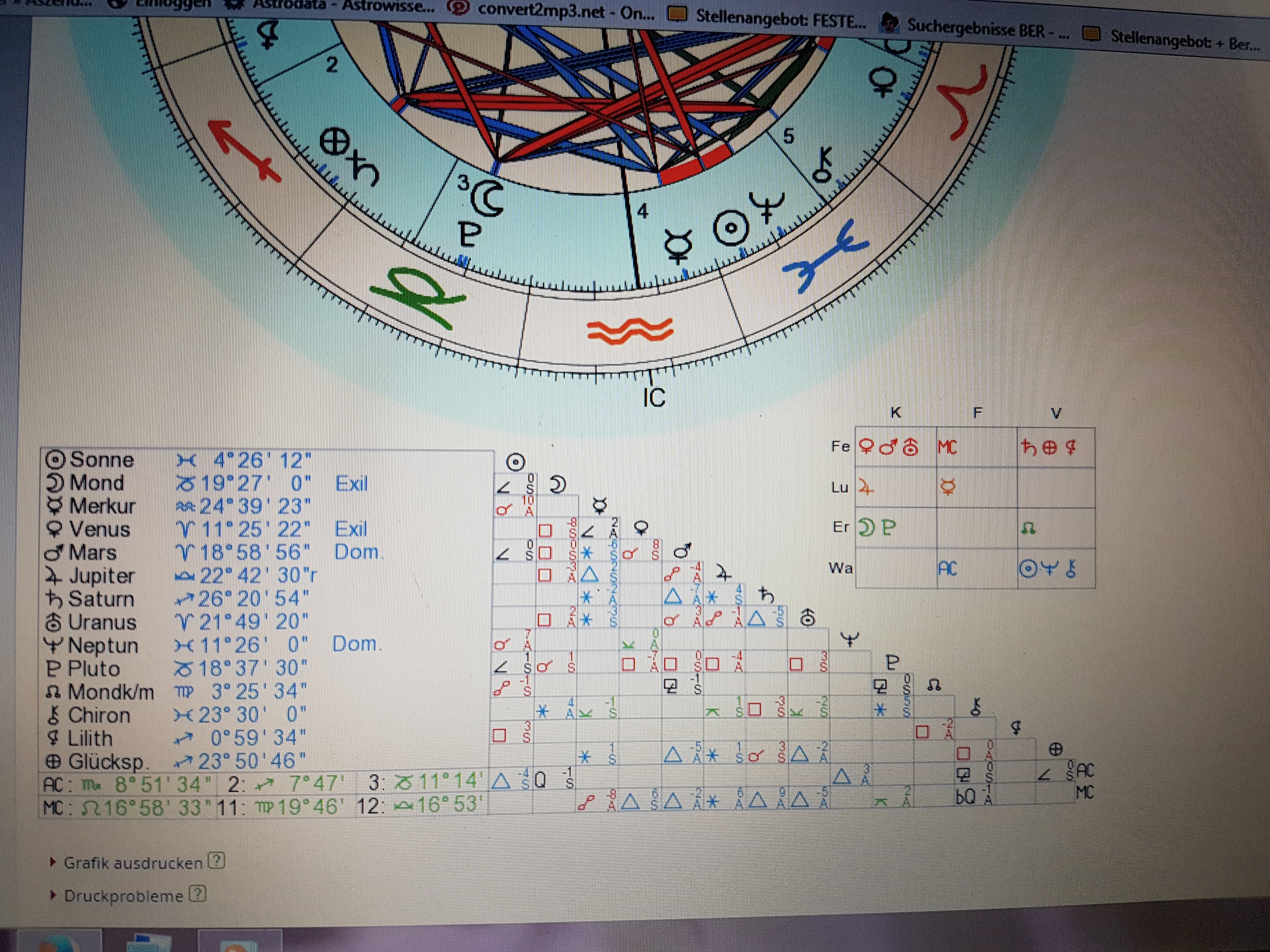Click the Jupiter row label in the planet table
Screen dimensions: 1270x952
(102, 575)
